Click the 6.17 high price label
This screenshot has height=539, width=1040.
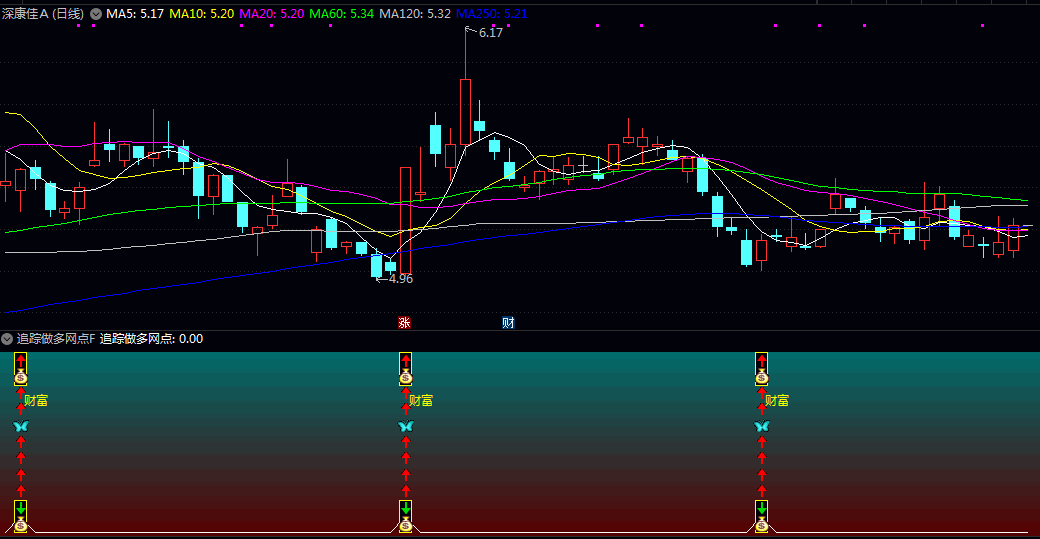(490, 32)
